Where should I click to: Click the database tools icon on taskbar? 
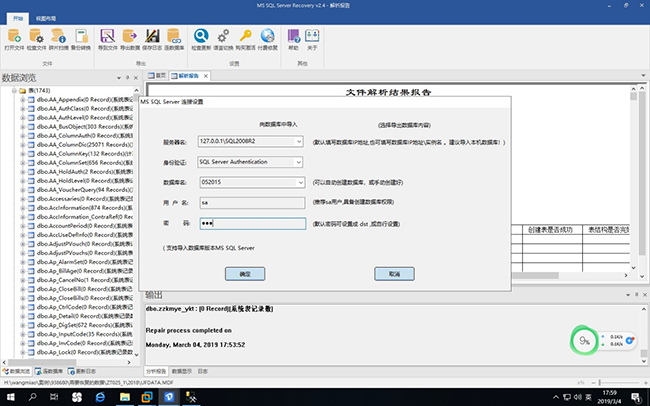[191, 397]
